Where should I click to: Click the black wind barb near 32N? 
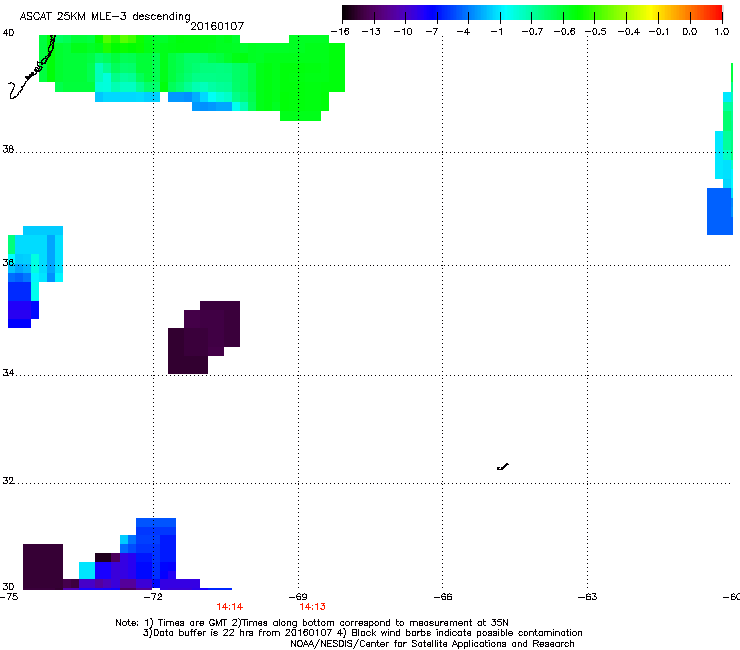(503, 467)
